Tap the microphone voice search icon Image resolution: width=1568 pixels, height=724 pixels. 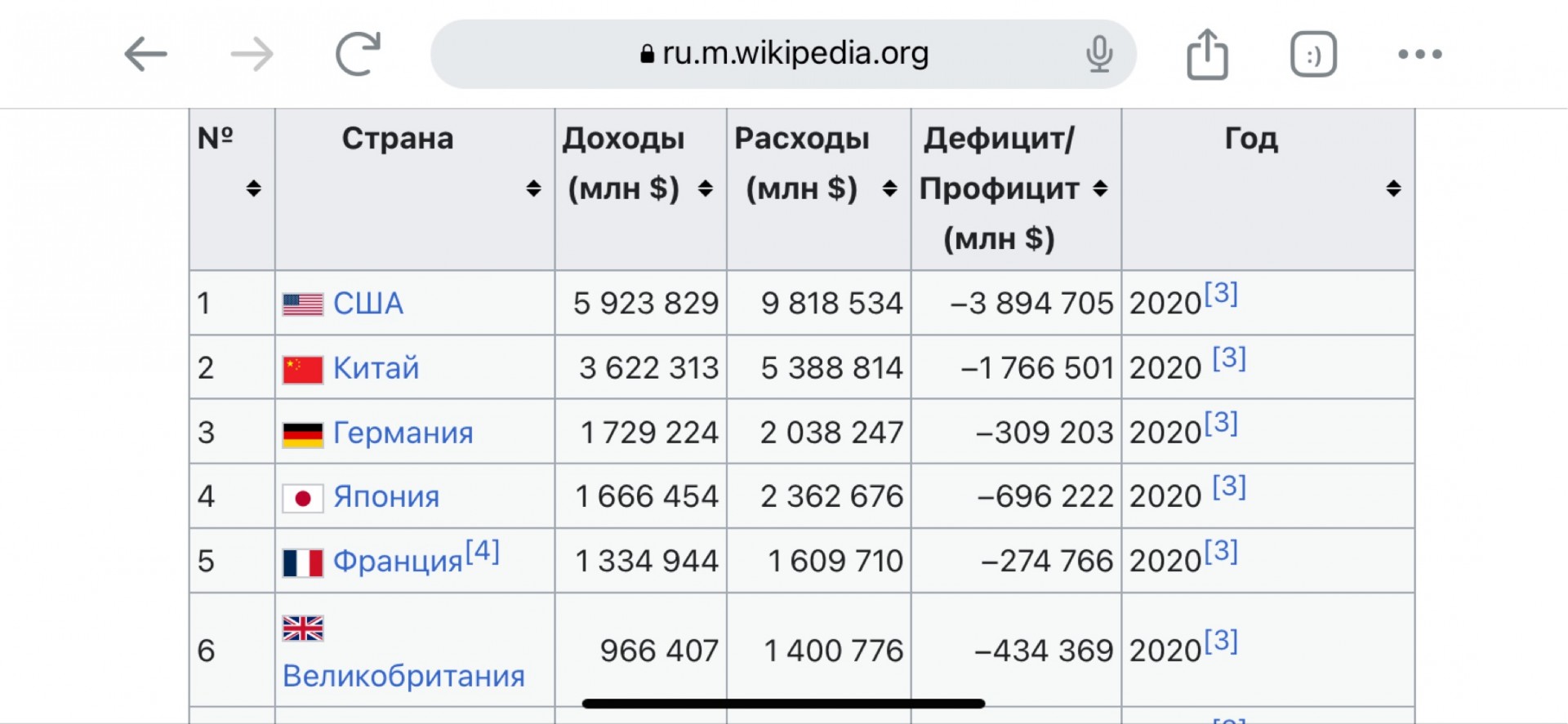[x=1099, y=54]
